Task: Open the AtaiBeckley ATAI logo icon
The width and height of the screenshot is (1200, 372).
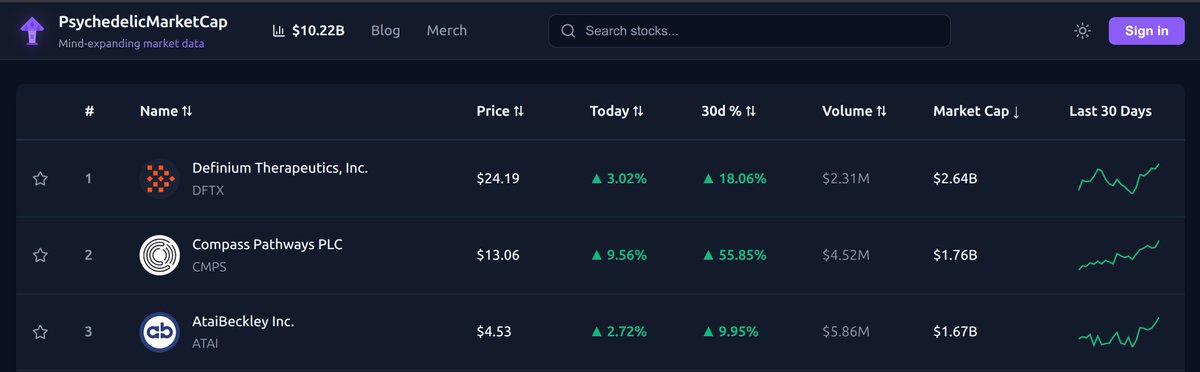Action: (159, 332)
